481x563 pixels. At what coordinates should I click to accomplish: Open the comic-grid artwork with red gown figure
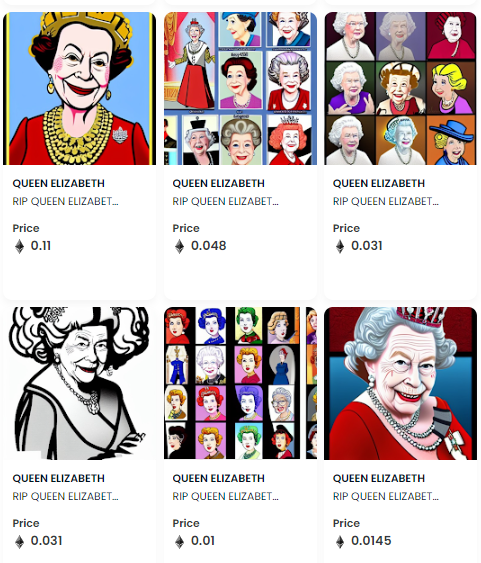point(240,88)
